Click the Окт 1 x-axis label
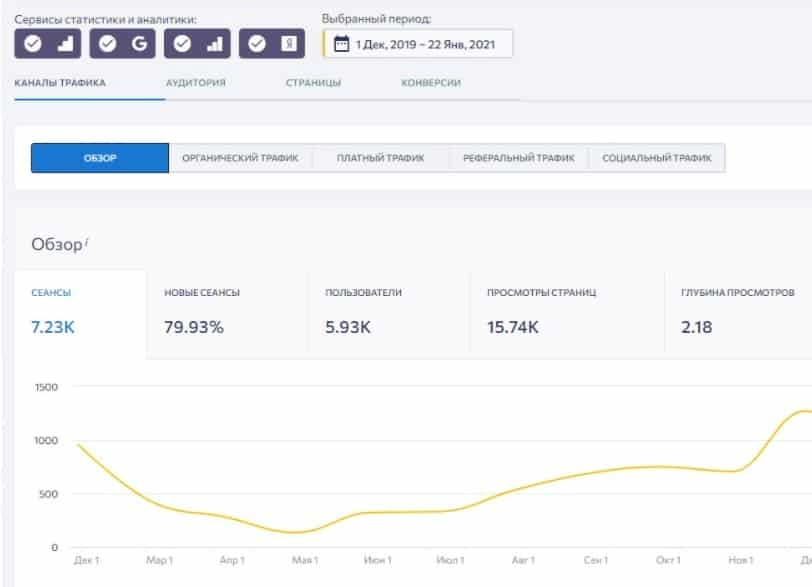This screenshot has width=812, height=587. (x=668, y=560)
